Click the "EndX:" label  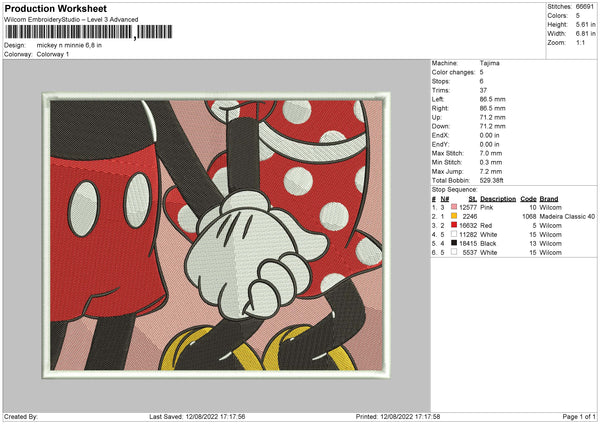(x=440, y=135)
